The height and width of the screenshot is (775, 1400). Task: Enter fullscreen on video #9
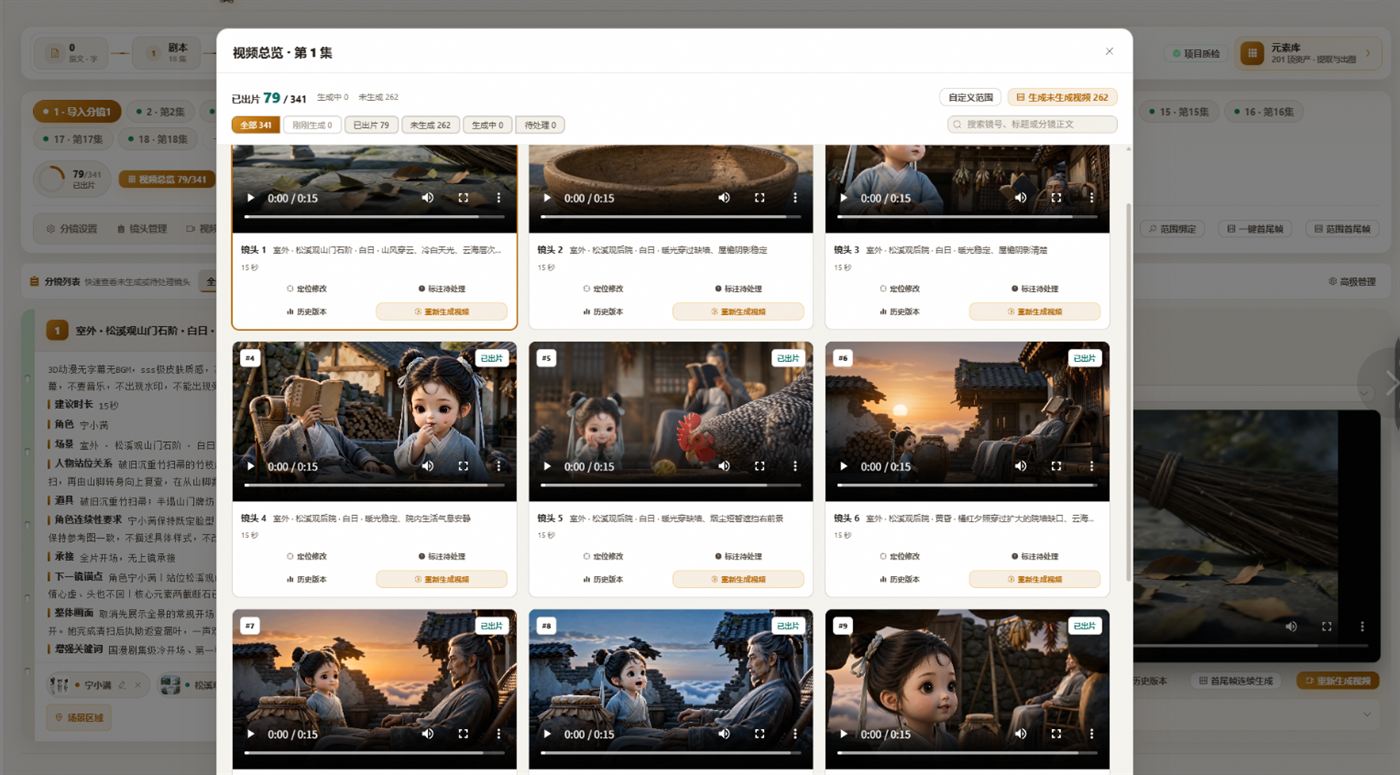tap(1056, 734)
